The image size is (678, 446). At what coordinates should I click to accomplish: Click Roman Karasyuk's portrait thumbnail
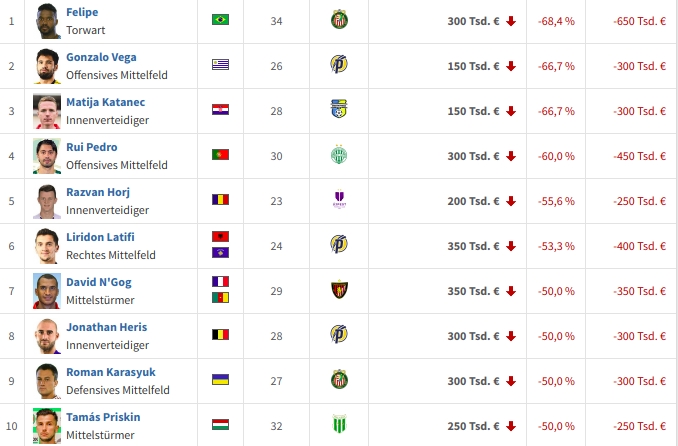tap(46, 380)
